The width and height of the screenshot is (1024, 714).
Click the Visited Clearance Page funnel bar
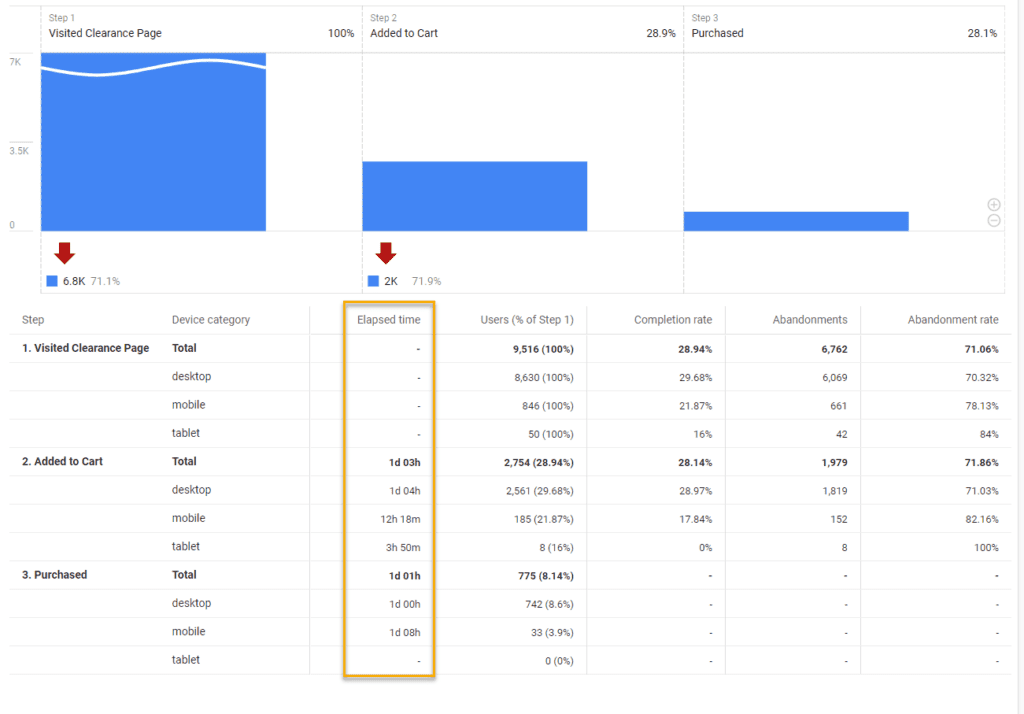(153, 142)
